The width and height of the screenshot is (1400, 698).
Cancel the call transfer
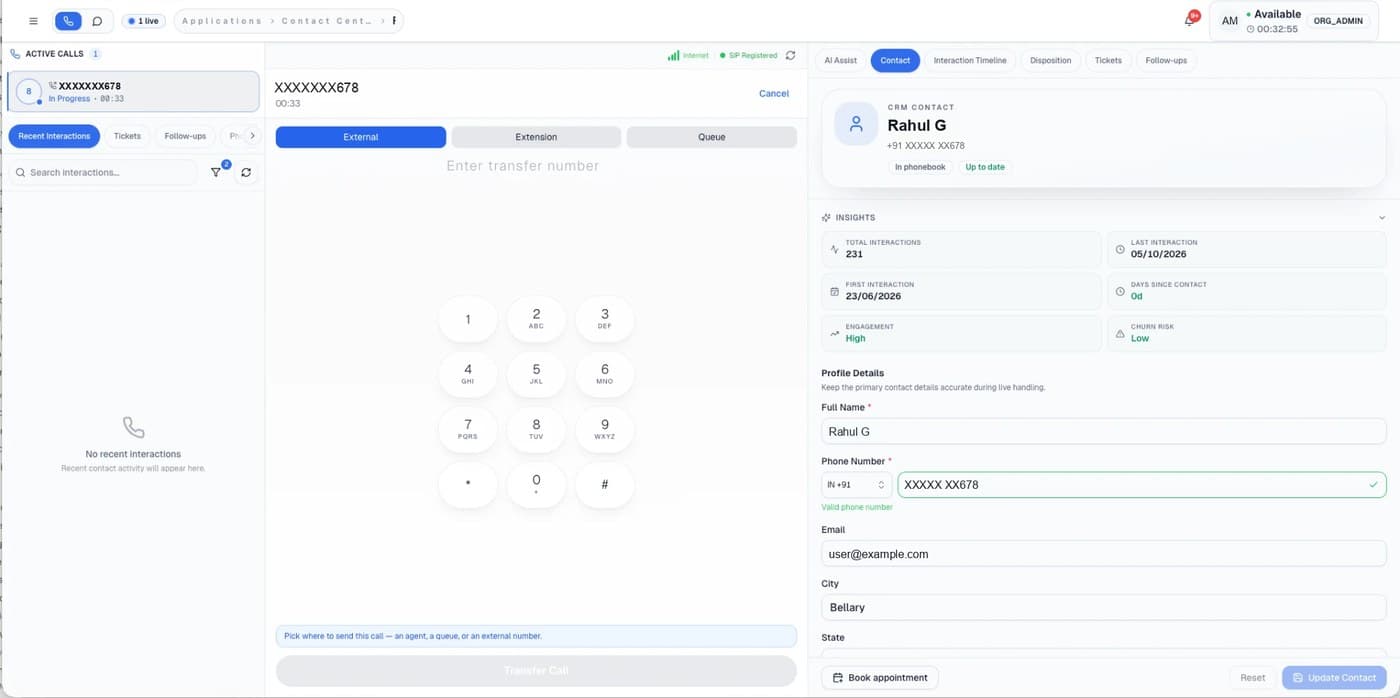774,93
